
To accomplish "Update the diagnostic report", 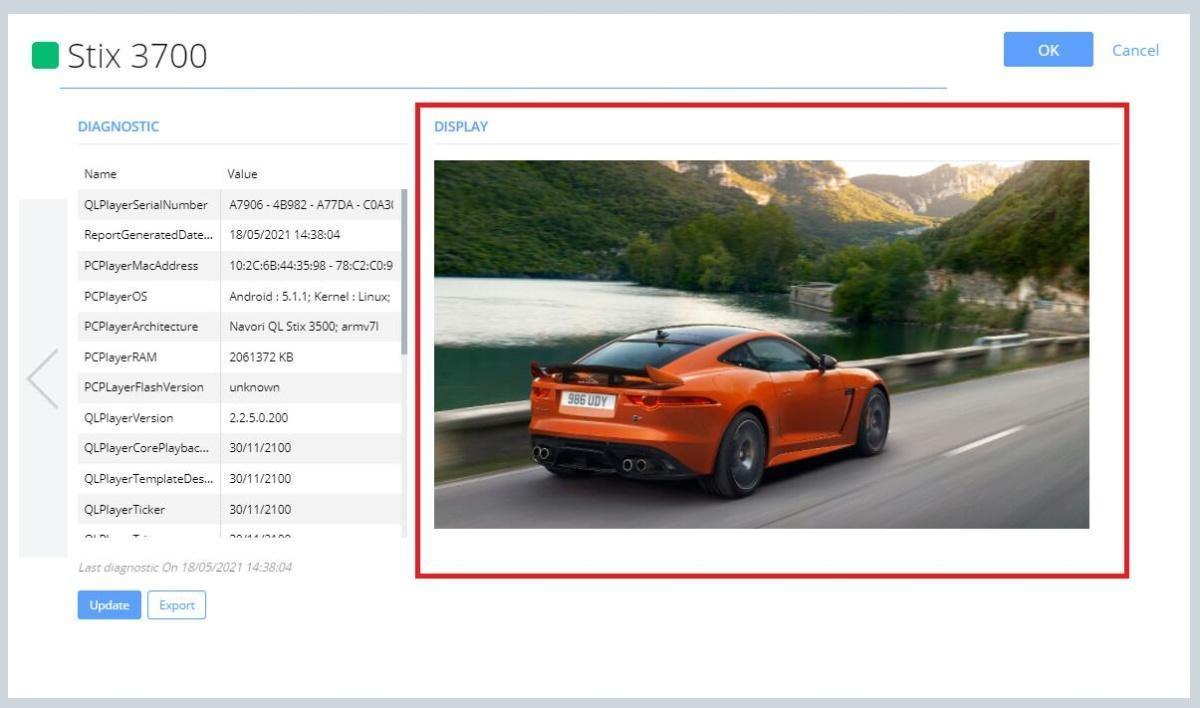I will click(109, 605).
